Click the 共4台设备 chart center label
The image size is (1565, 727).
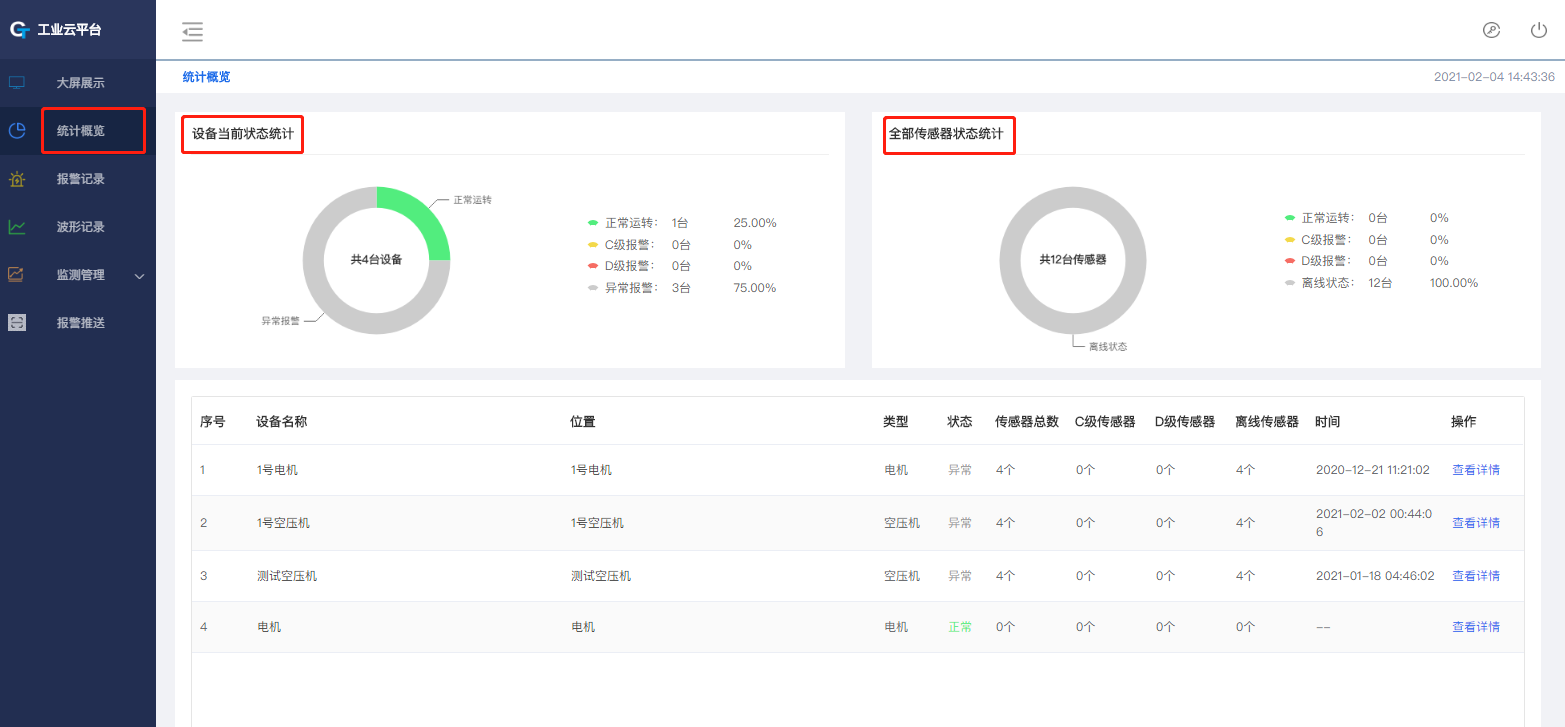(376, 259)
